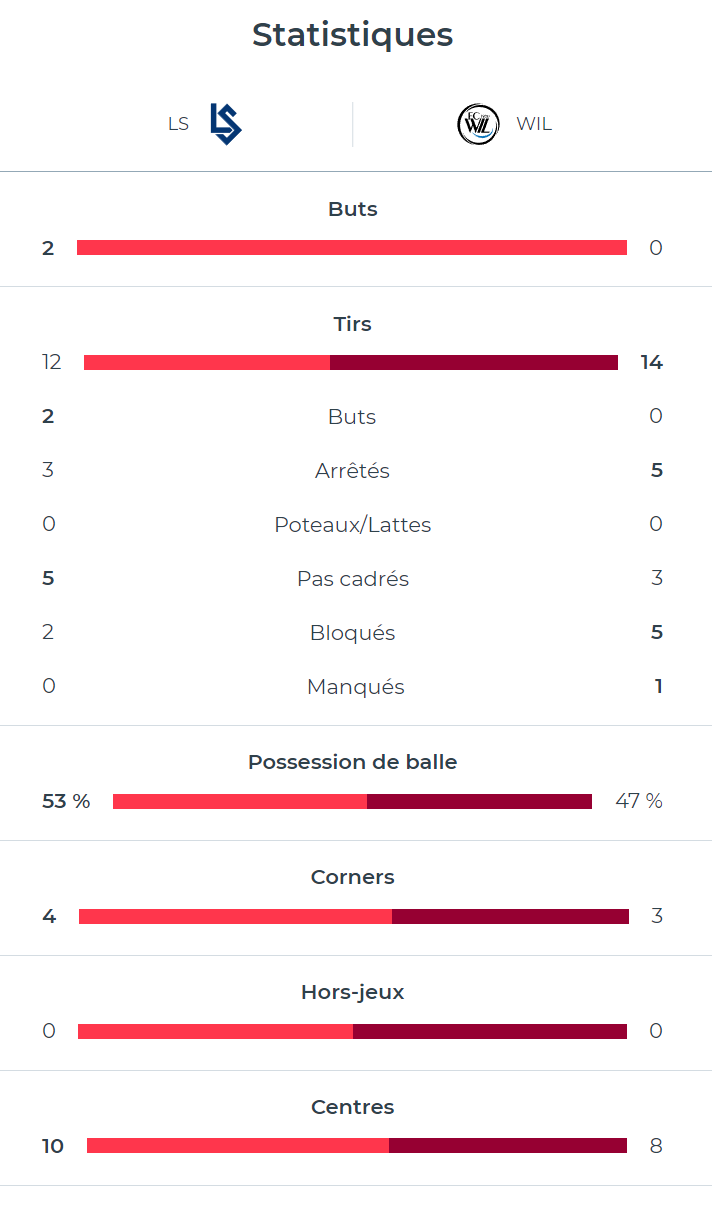The height and width of the screenshot is (1210, 712).
Task: Select the WIL team abbreviation
Action: tap(534, 125)
